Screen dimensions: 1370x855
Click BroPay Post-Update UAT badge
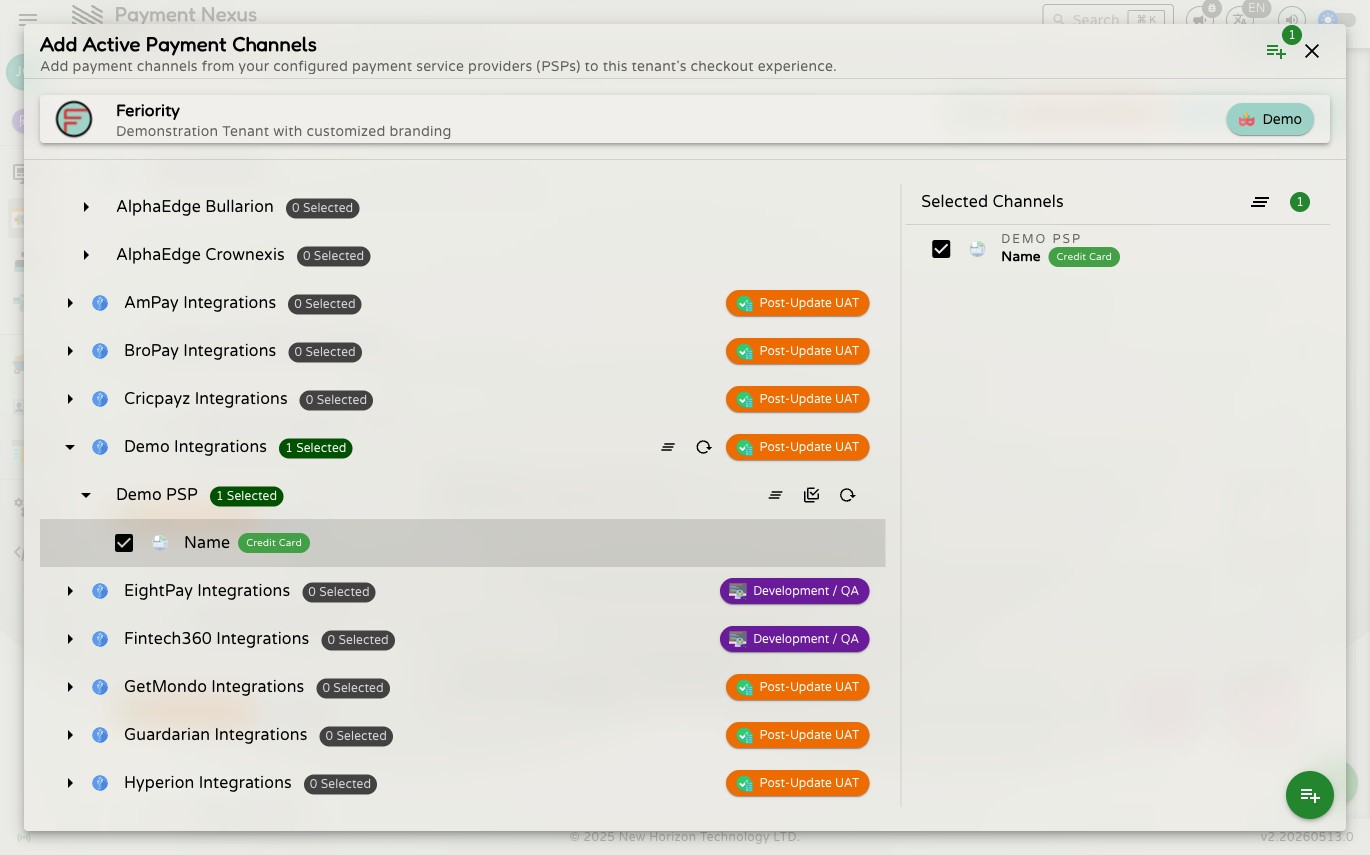(x=798, y=351)
